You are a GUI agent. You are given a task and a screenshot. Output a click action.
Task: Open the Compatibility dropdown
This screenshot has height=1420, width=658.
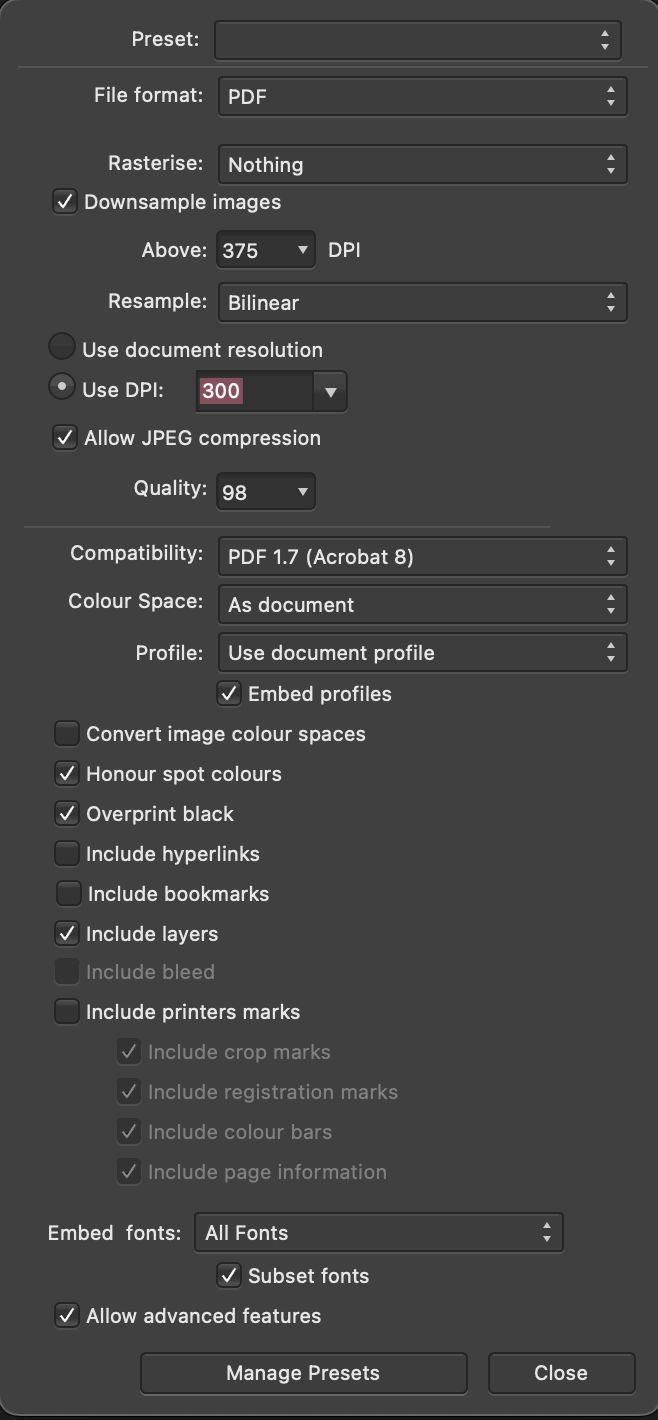pos(422,556)
